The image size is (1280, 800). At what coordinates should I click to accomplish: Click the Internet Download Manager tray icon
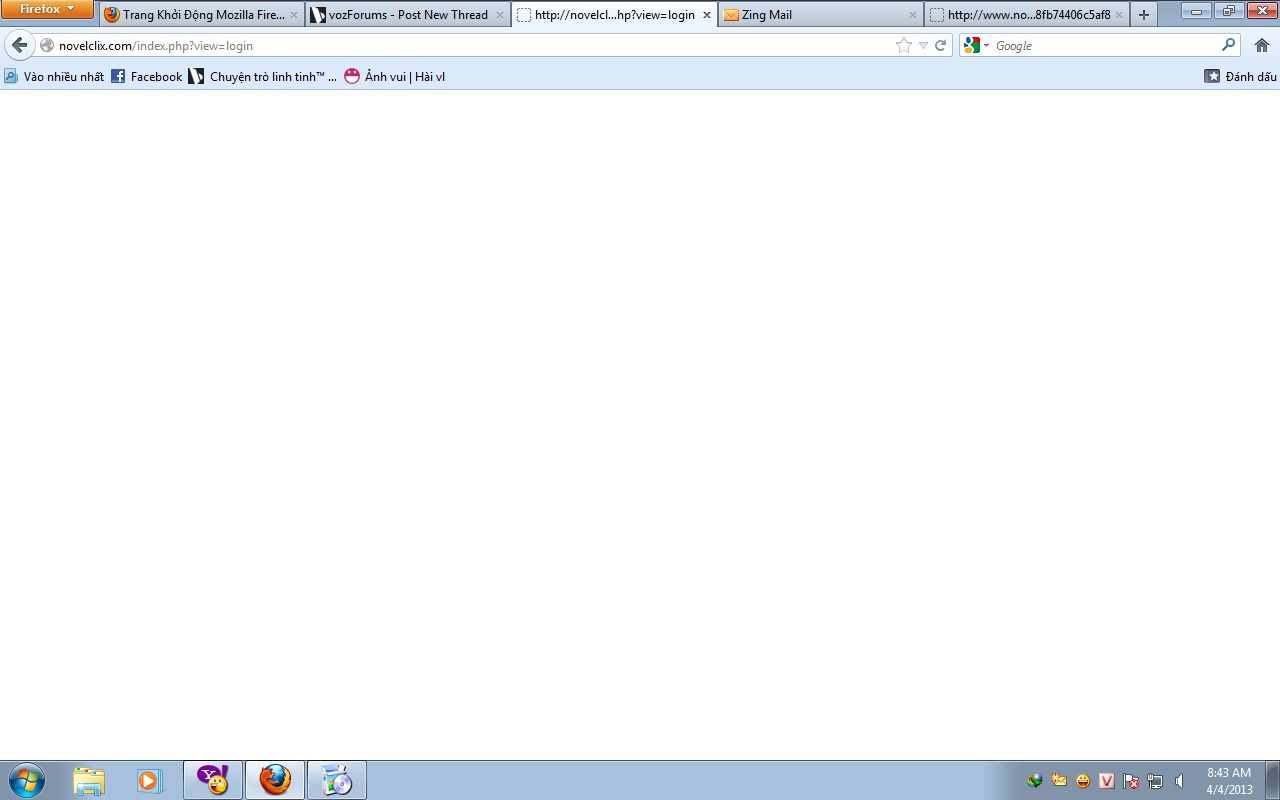pyautogui.click(x=1035, y=781)
